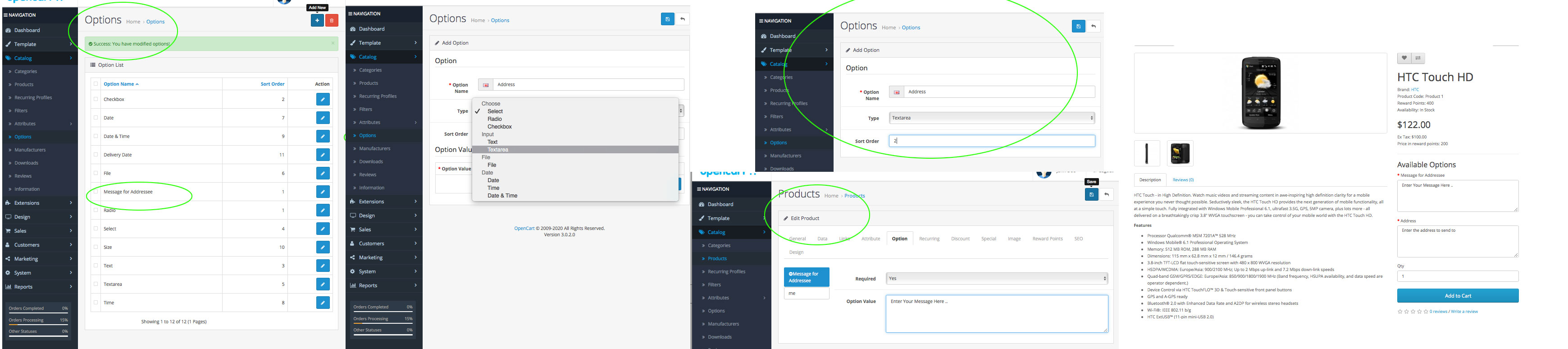Click the Address textarea on product page
Image resolution: width=1568 pixels, height=349 pixels.
tap(1457, 241)
